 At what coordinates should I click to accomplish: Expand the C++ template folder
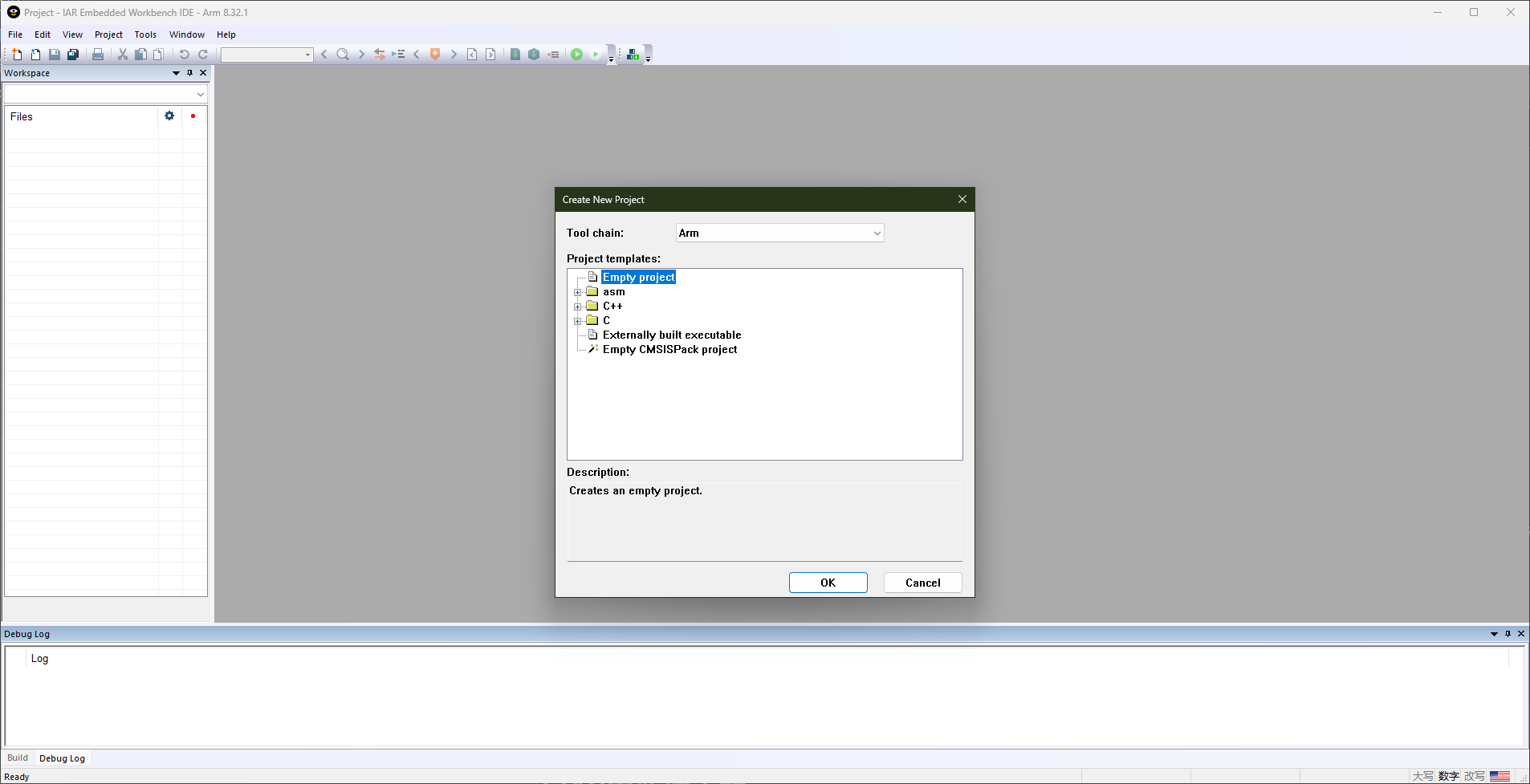coord(578,307)
